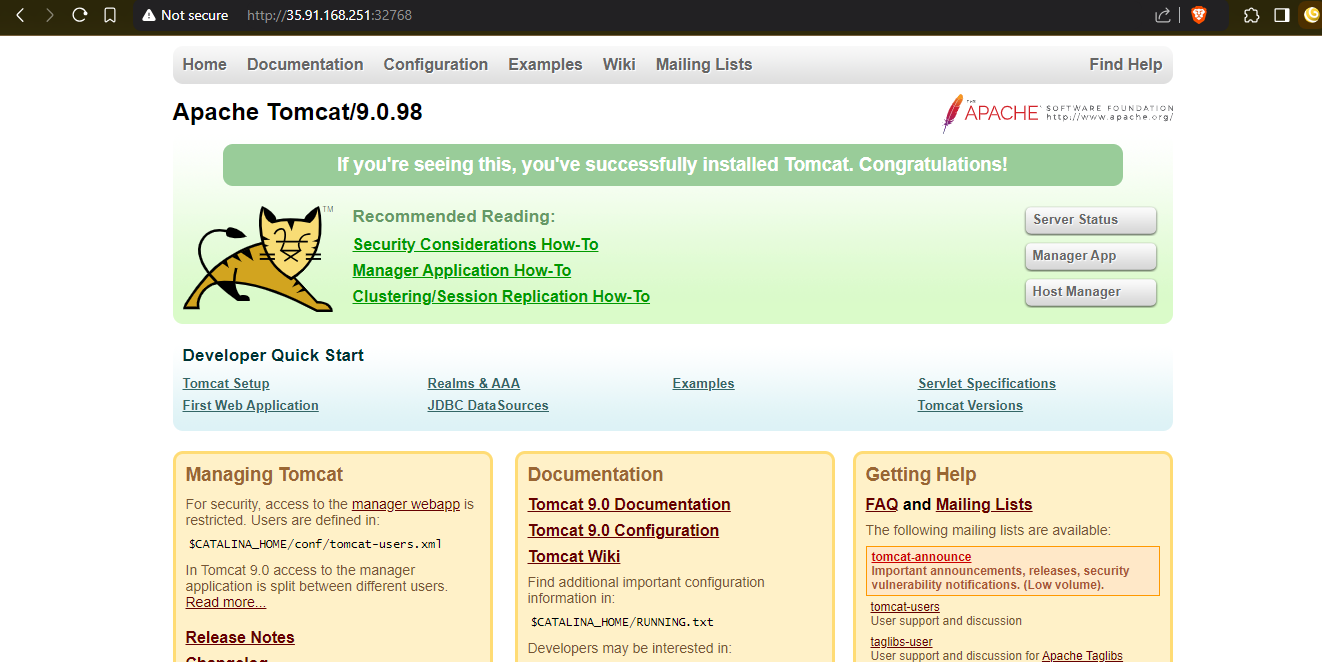Click the browser back arrow
Viewport: 1322px width, 662px height.
pos(20,15)
